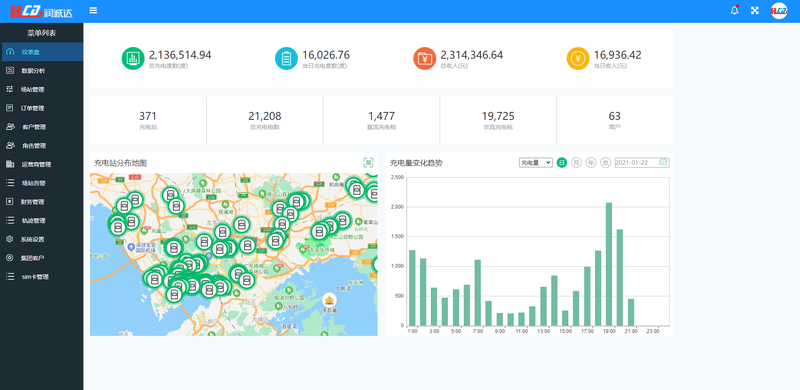800x390 pixels.
Task: Click the RCD 润诚达 logo
Action: click(41, 11)
